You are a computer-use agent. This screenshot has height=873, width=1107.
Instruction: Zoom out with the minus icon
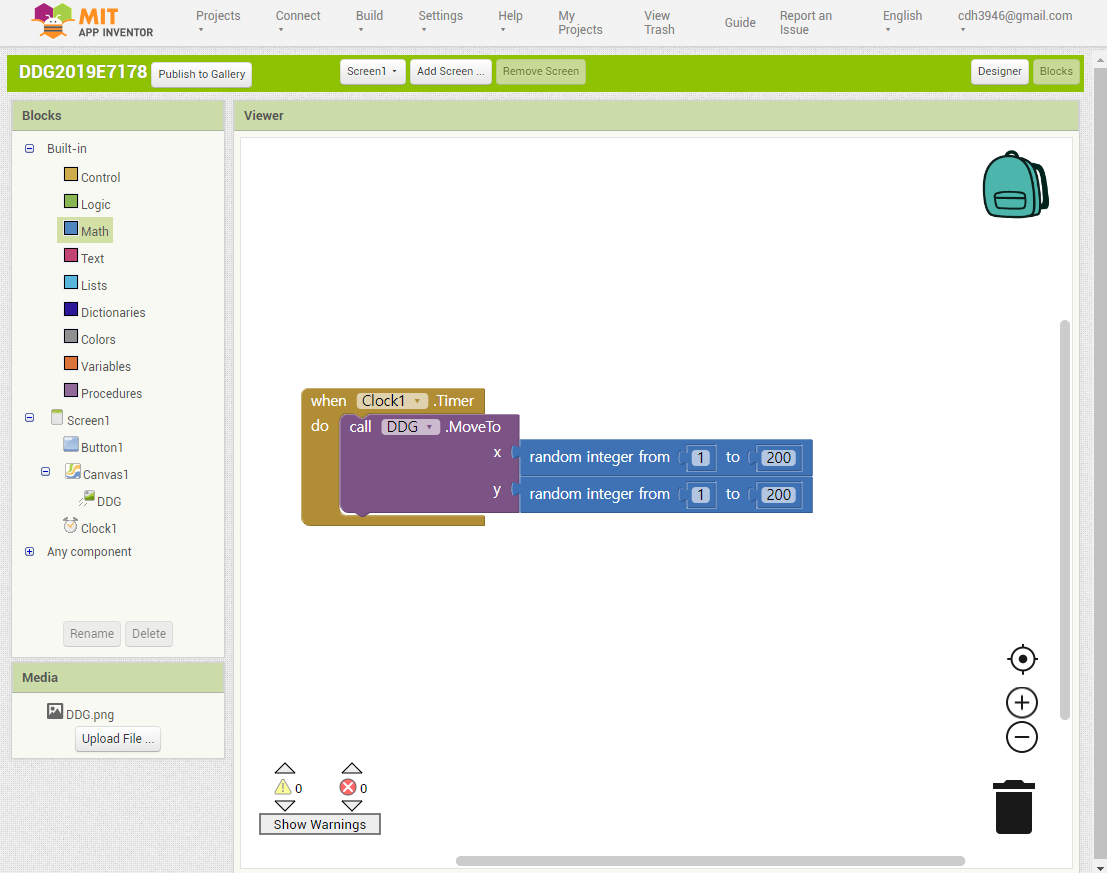(x=1022, y=737)
